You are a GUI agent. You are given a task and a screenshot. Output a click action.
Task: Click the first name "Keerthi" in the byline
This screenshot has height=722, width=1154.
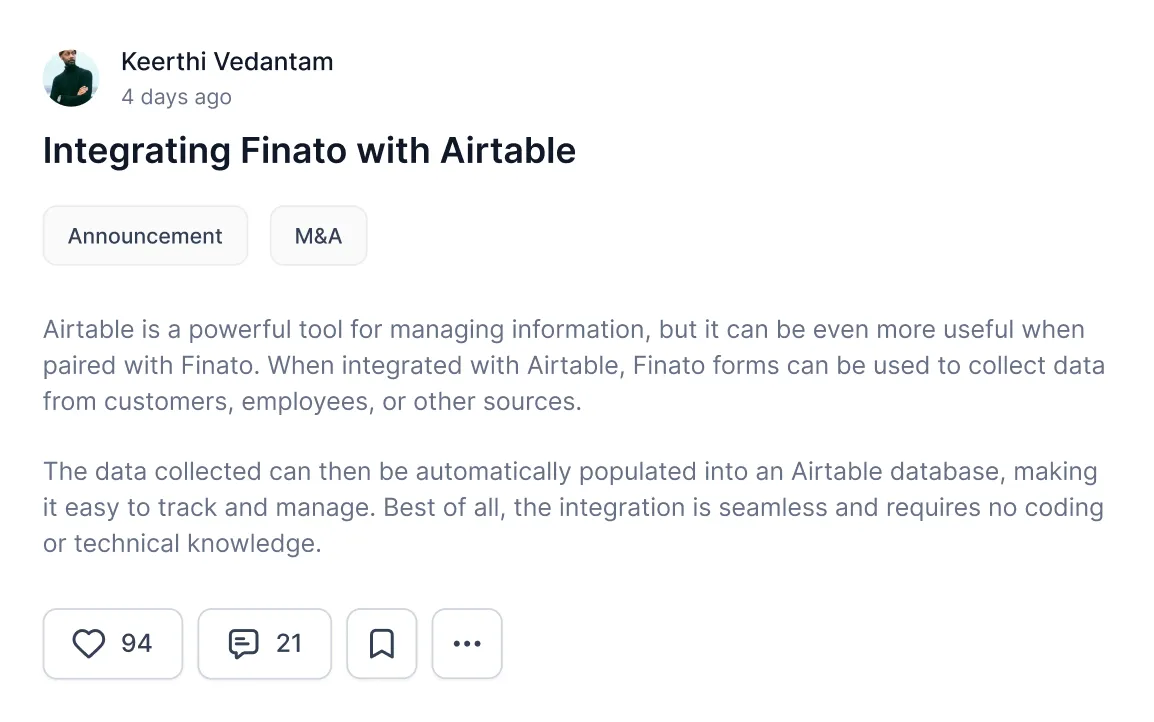[x=161, y=61]
